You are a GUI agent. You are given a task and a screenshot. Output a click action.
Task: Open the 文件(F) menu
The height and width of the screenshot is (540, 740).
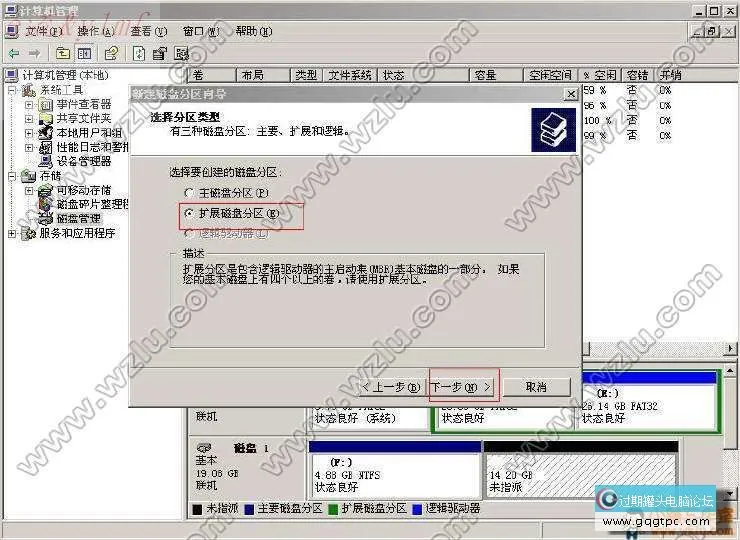(43, 31)
